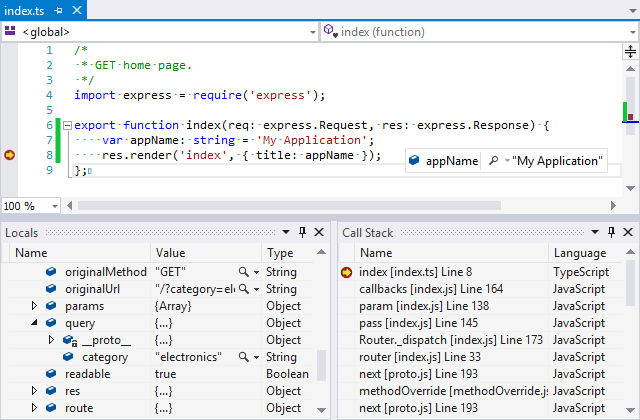The height and width of the screenshot is (420, 640).
Task: Click the breakpoint marker on line 8
Action: point(10,155)
